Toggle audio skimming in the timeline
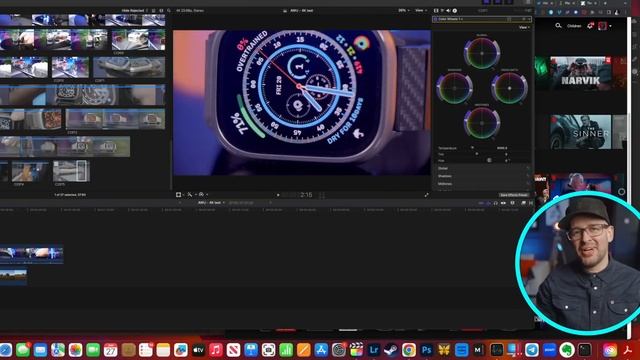The height and width of the screenshot is (360, 640). (488, 203)
